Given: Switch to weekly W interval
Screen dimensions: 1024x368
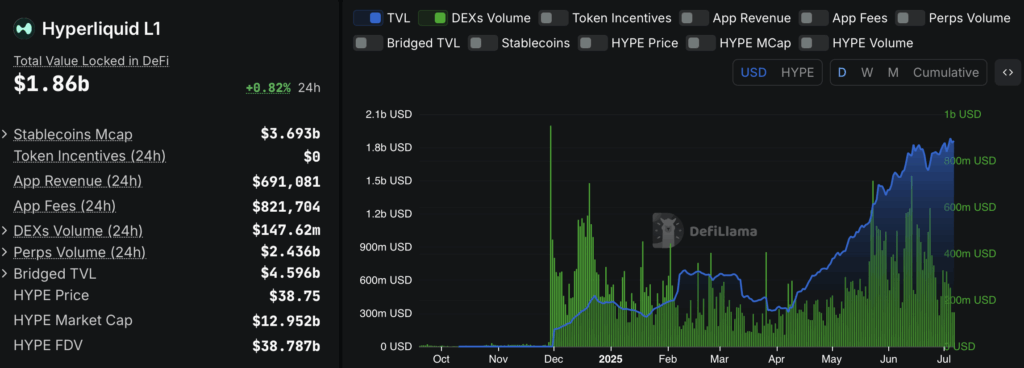Looking at the screenshot, I should coord(867,72).
